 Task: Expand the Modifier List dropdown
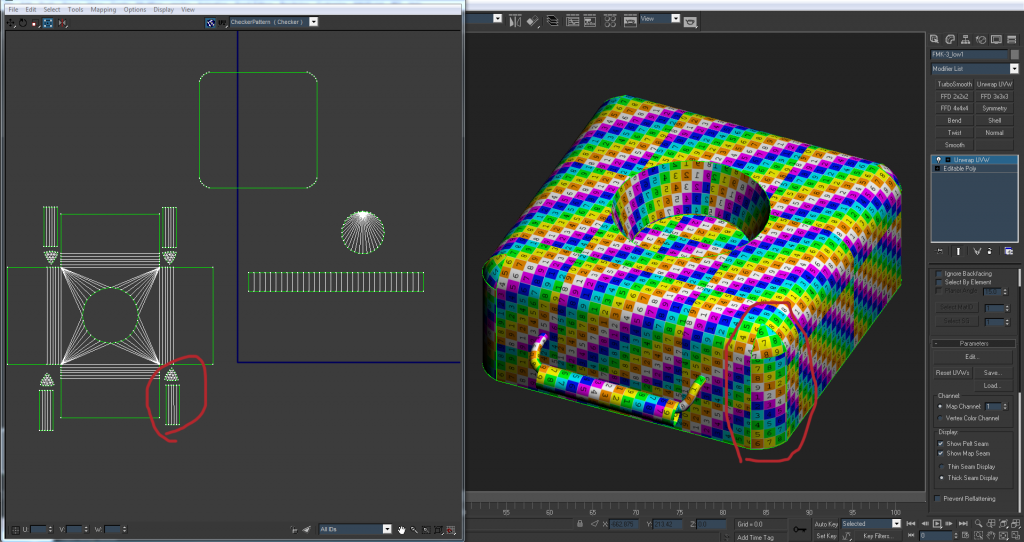(x=1012, y=68)
